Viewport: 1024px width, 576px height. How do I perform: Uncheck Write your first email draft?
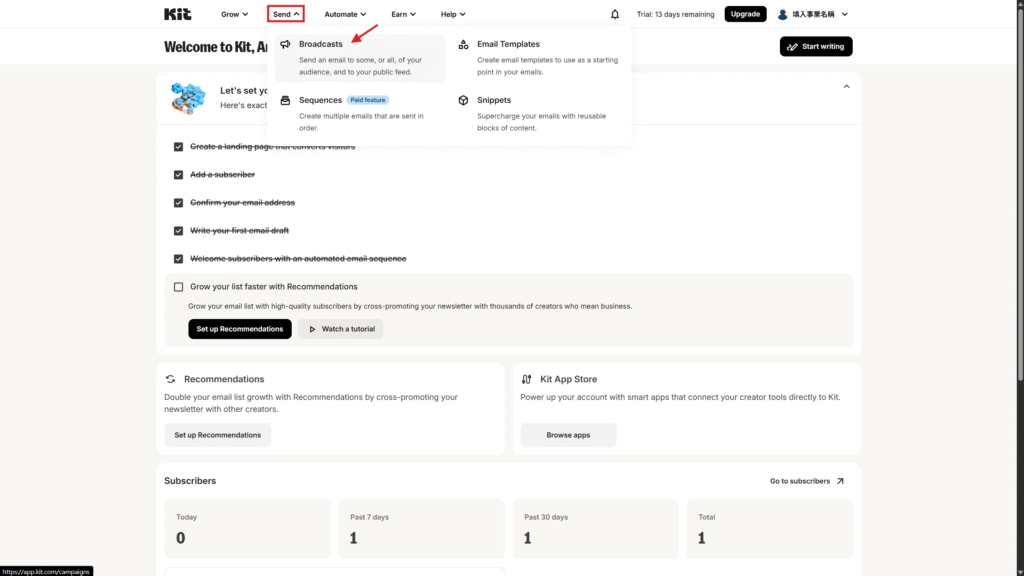point(178,231)
